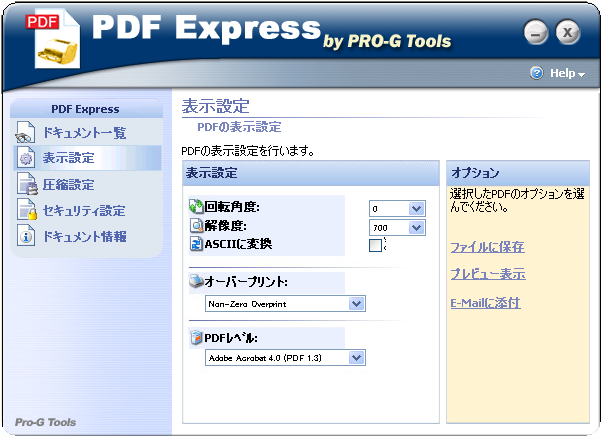Click the 表示設定 gear page icon
603x438 pixels.
(26, 158)
